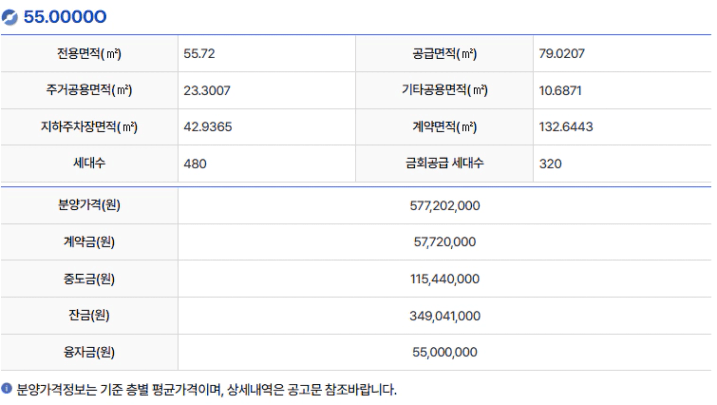Click the 금회공급 세대수 value 320
Viewport: 717px width, 405px height.
[x=549, y=163]
